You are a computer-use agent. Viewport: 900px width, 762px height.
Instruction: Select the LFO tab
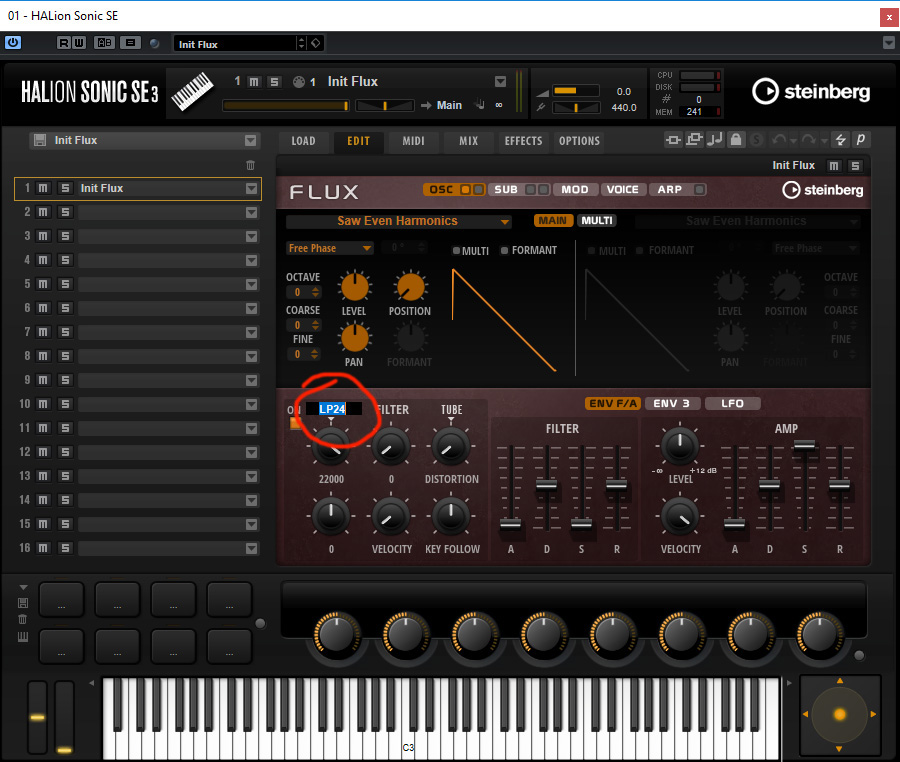tap(732, 404)
